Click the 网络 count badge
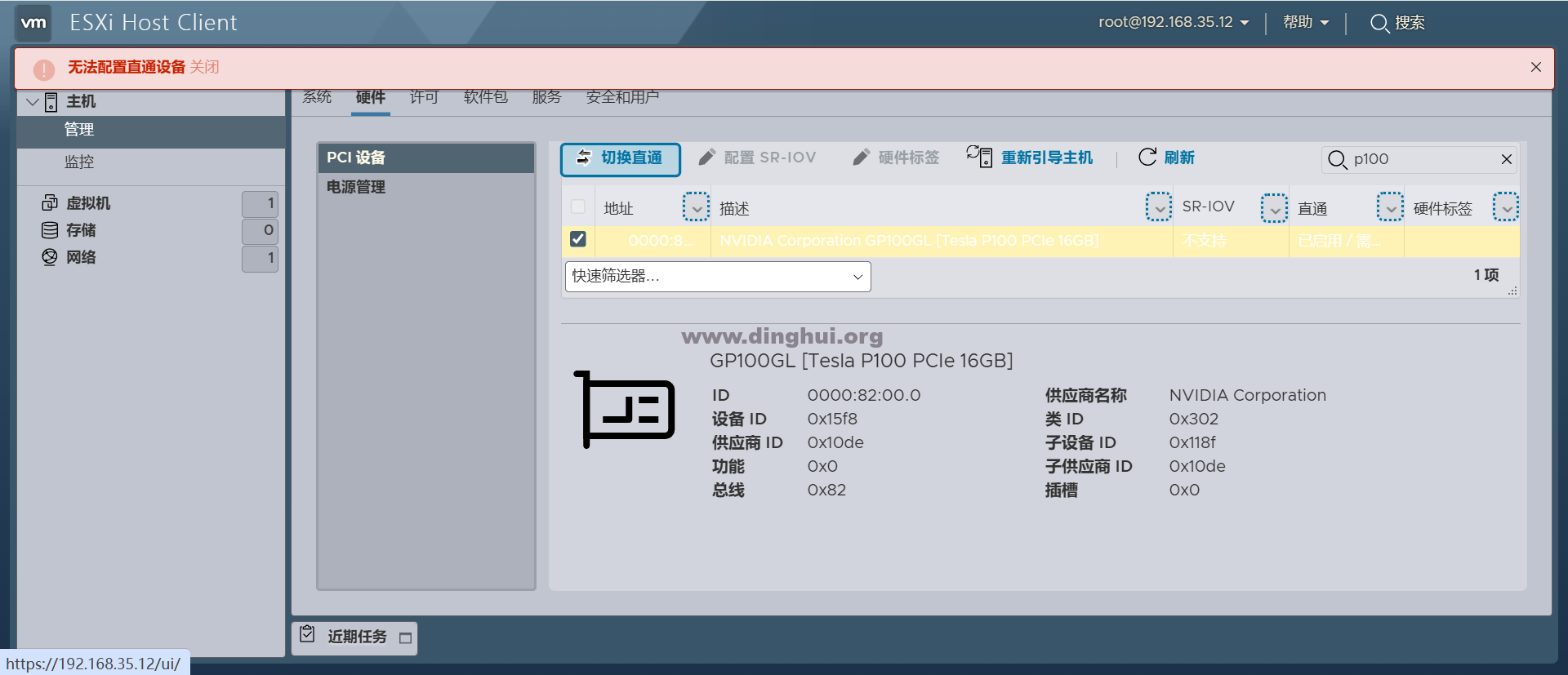The image size is (1568, 675). click(x=260, y=259)
